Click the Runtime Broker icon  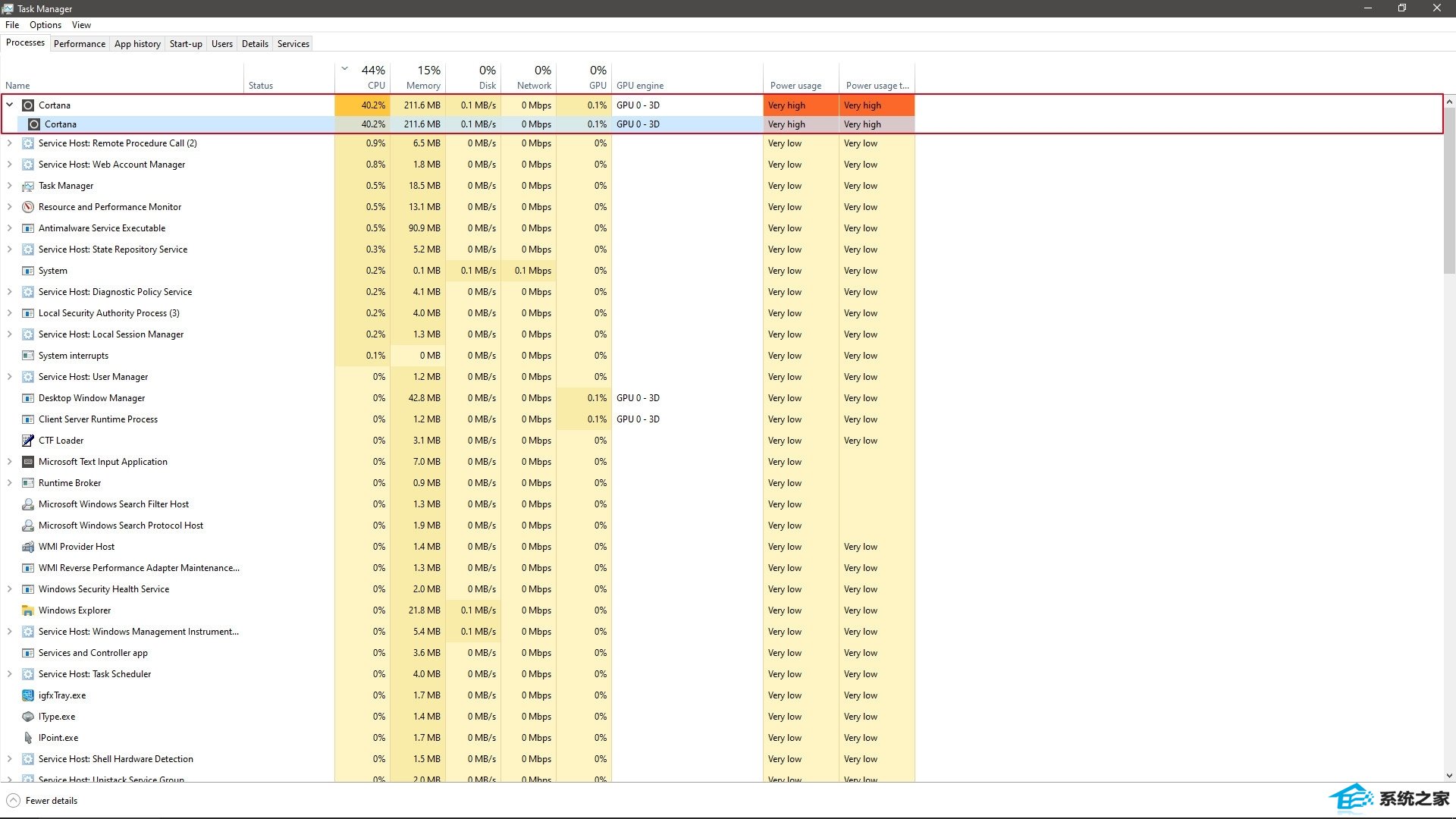28,483
